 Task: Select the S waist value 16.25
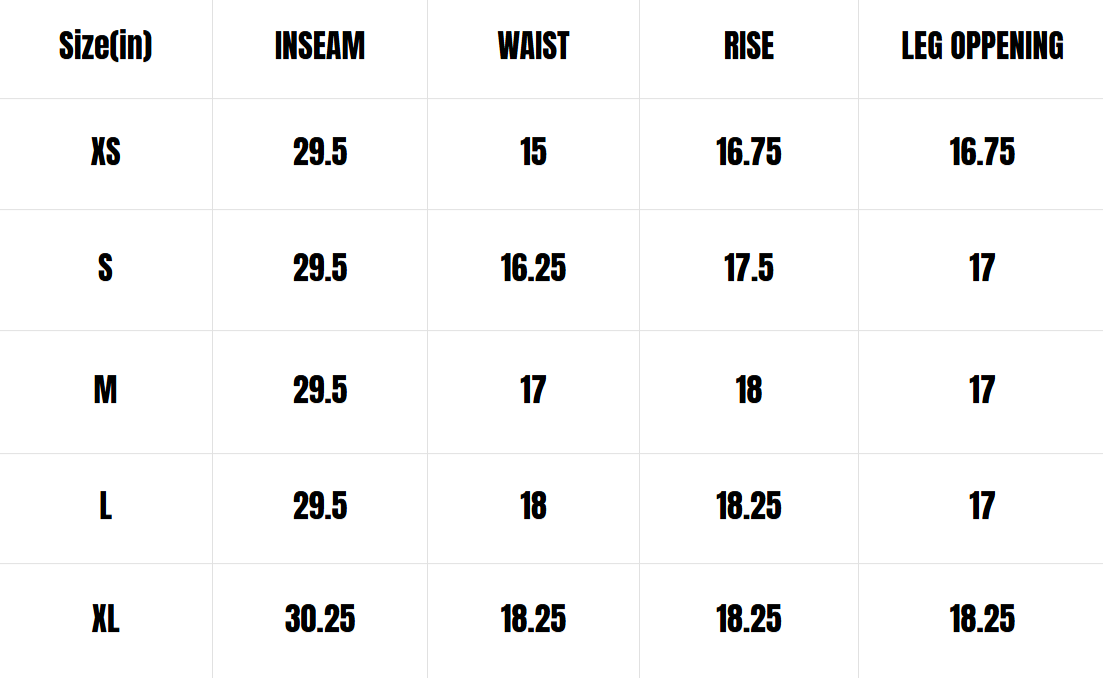(x=533, y=268)
